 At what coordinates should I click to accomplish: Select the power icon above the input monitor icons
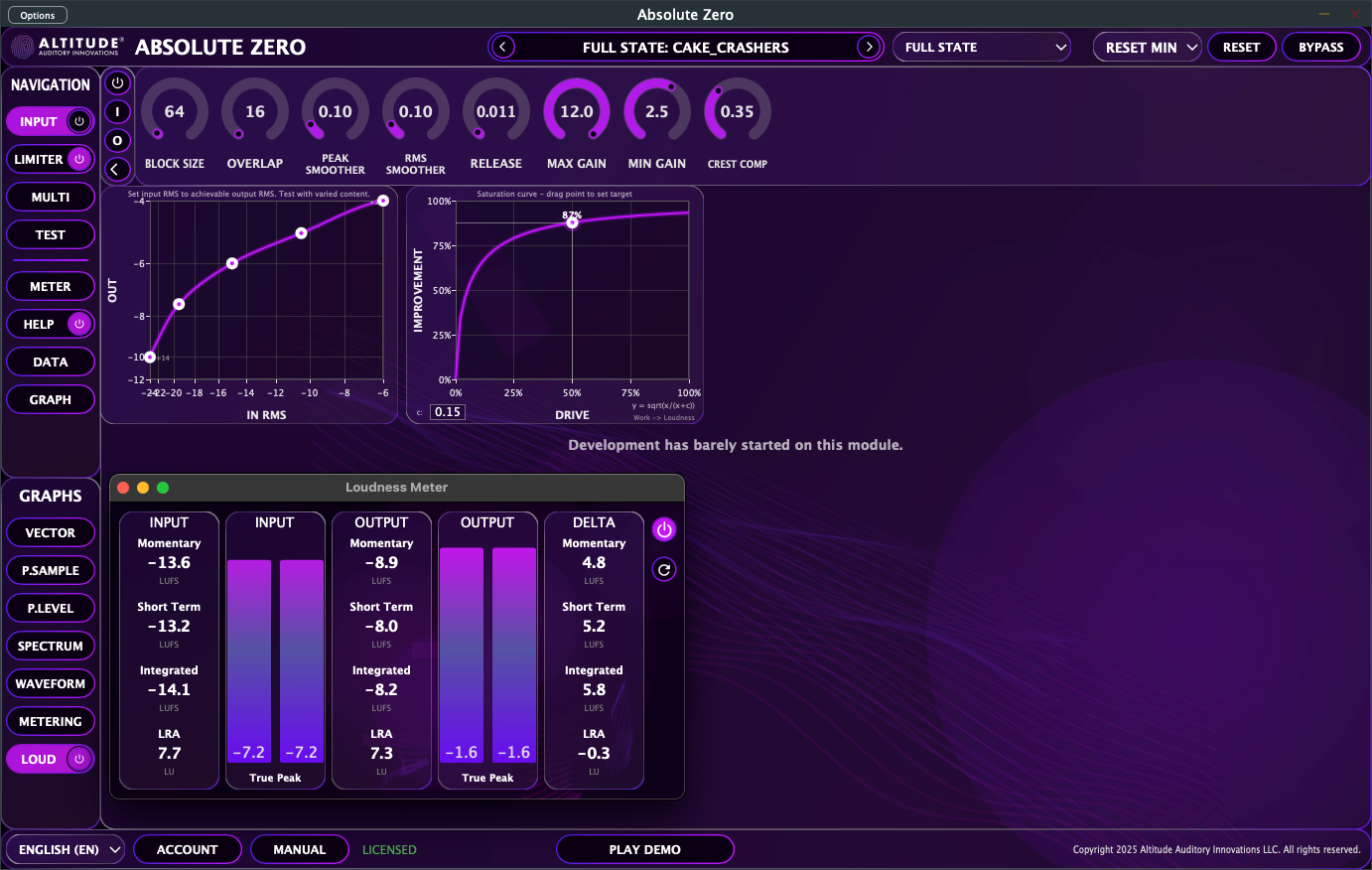[117, 83]
